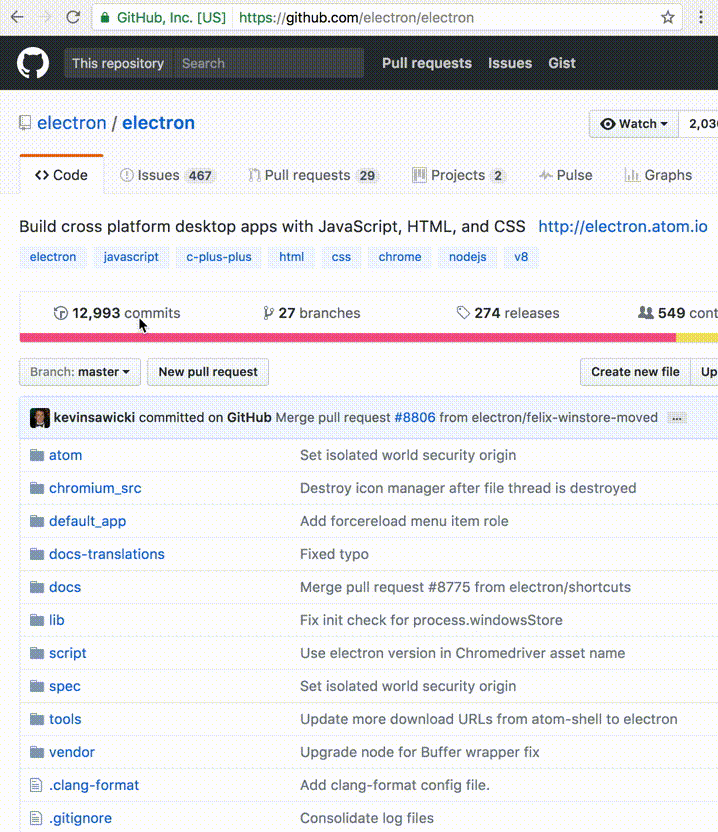The width and height of the screenshot is (718, 832).
Task: Click the contributors people icon
Action: coord(645,313)
